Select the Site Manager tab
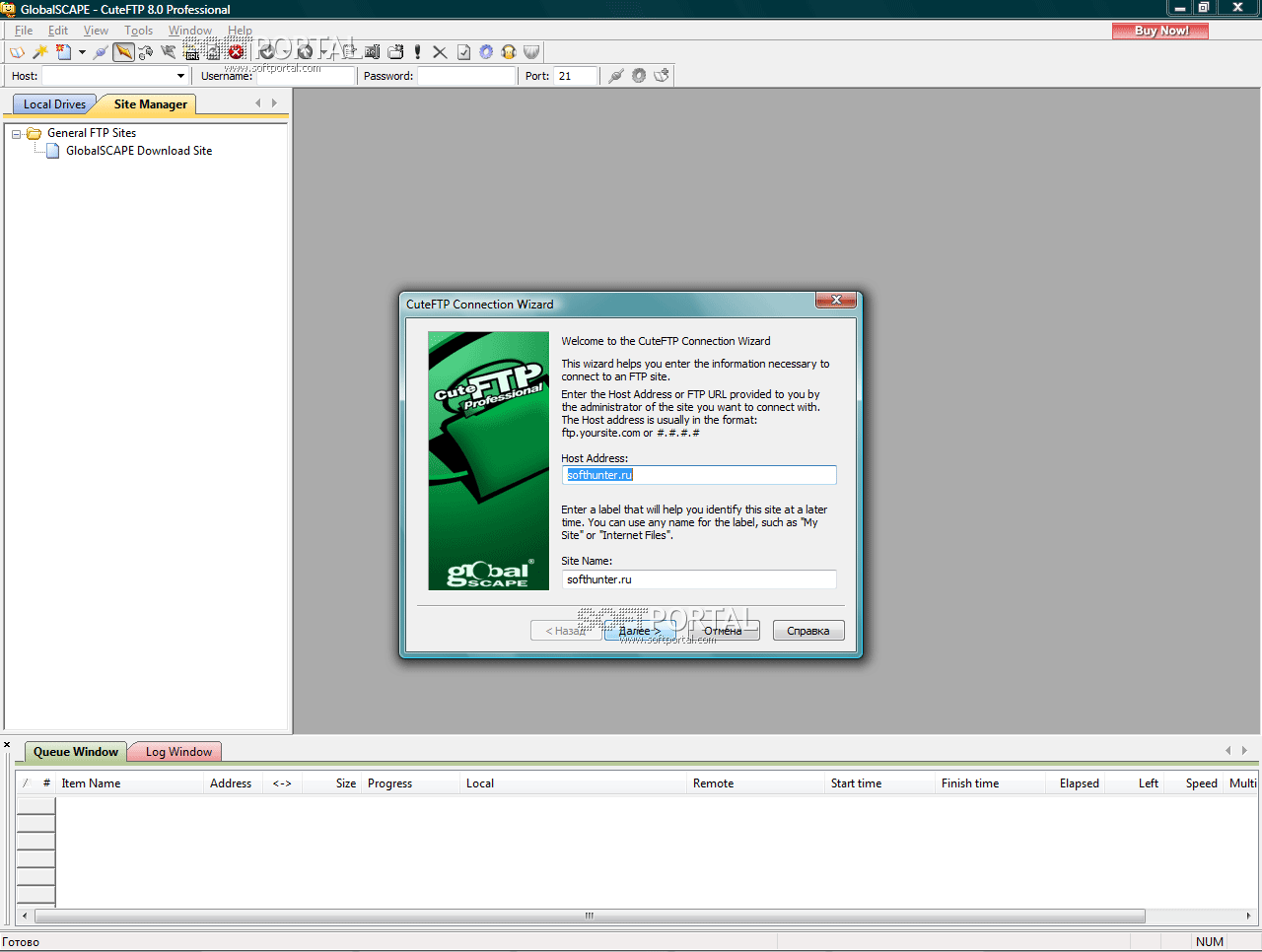This screenshot has height=952, width=1262. coord(150,104)
